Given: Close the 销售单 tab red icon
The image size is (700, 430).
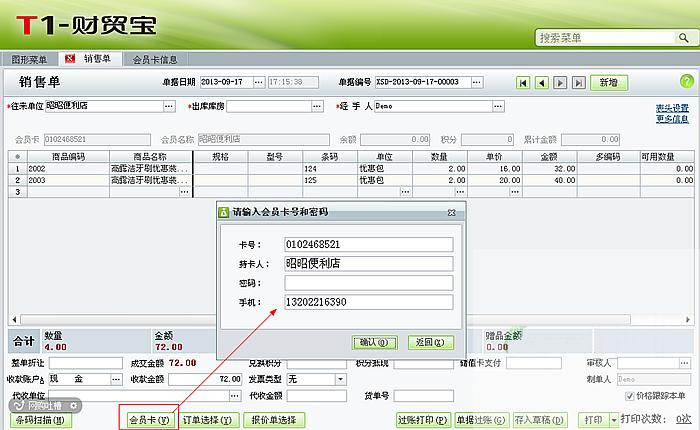Looking at the screenshot, I should click(x=70, y=59).
